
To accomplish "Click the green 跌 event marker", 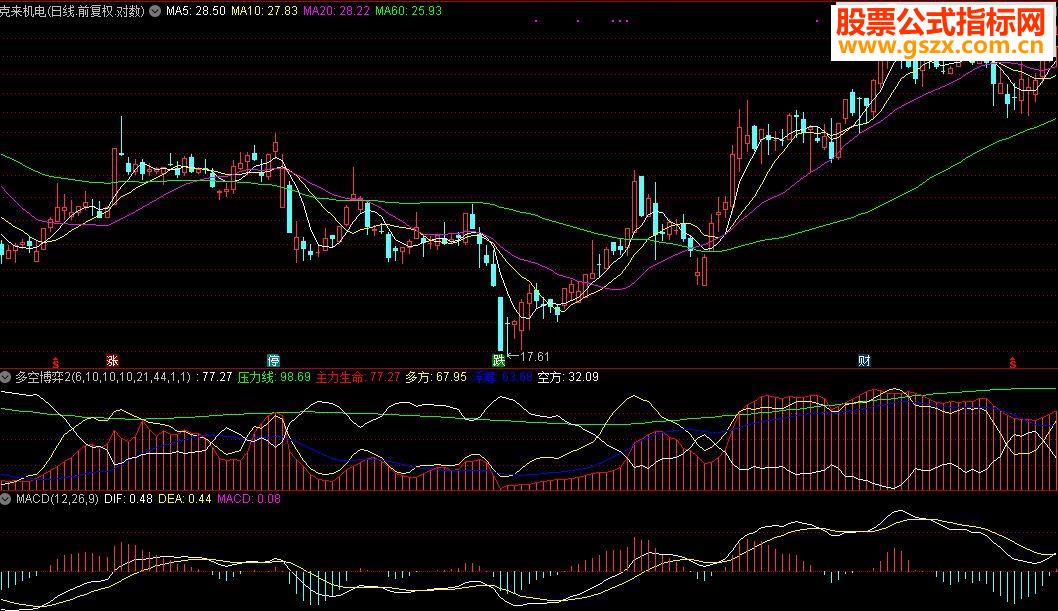I will click(499, 360).
